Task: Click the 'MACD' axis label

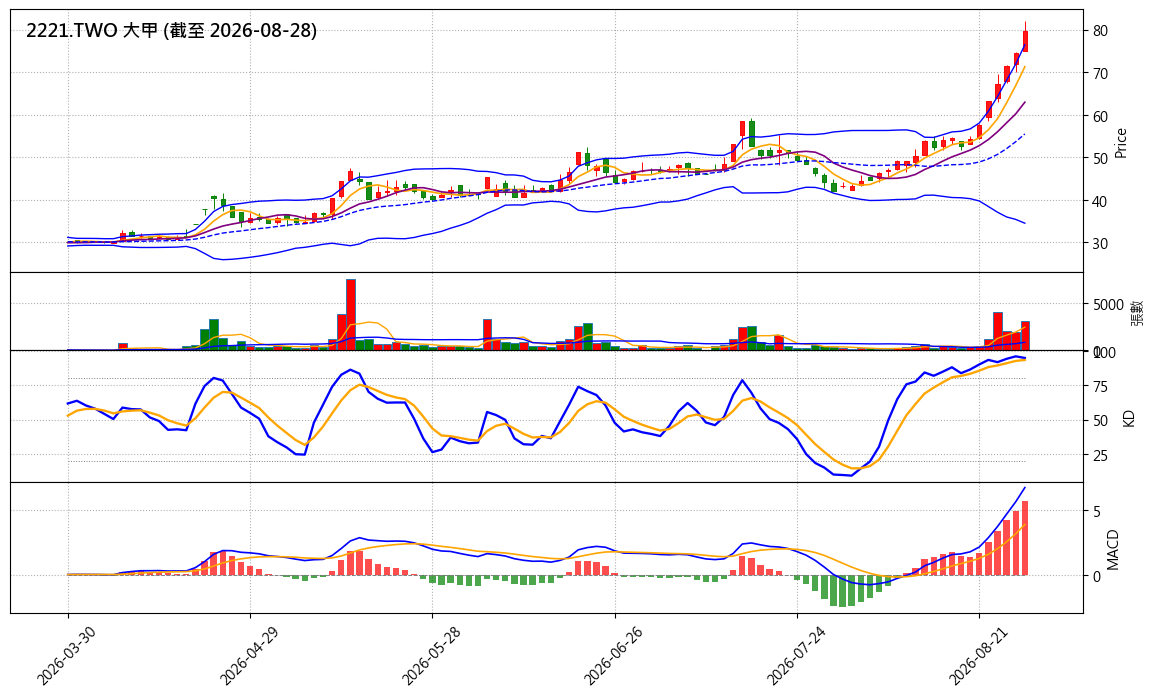Action: click(1113, 549)
